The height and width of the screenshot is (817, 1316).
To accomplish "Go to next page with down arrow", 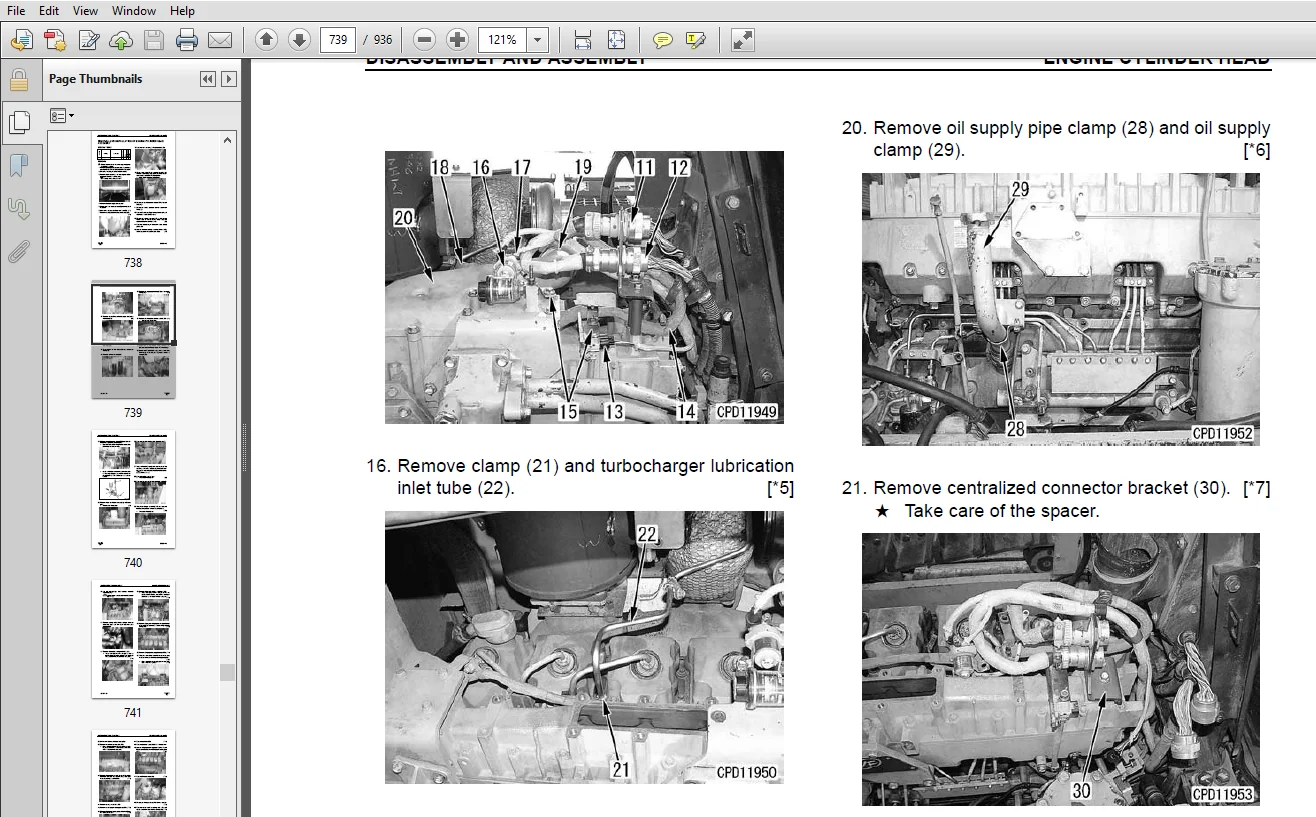I will click(x=299, y=40).
